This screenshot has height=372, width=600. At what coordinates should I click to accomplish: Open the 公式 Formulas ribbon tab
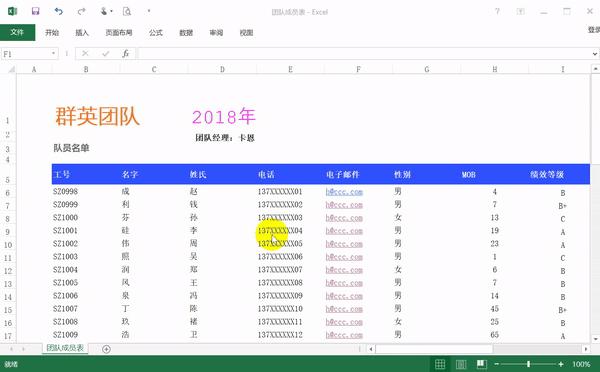(156, 33)
